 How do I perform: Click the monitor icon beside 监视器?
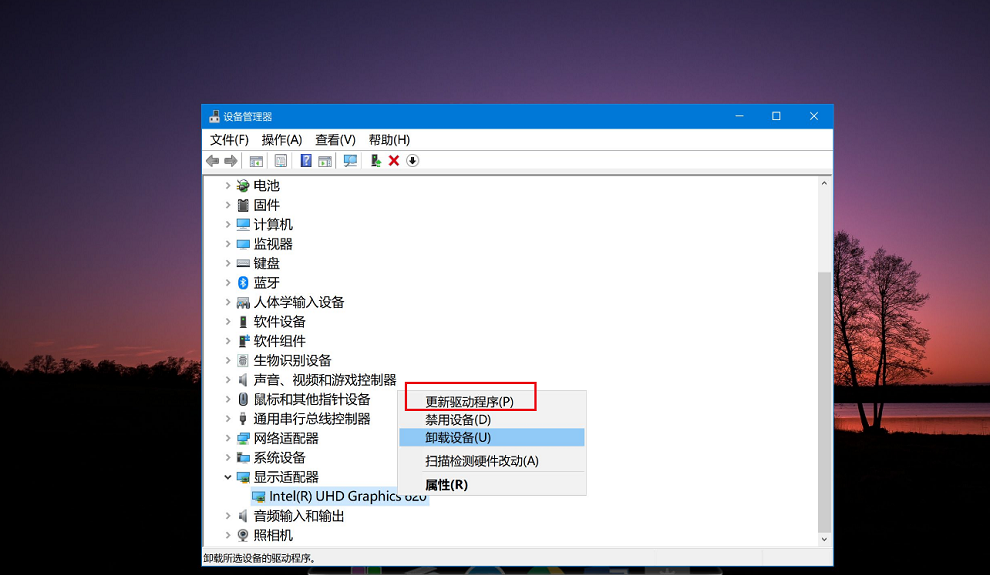(243, 244)
